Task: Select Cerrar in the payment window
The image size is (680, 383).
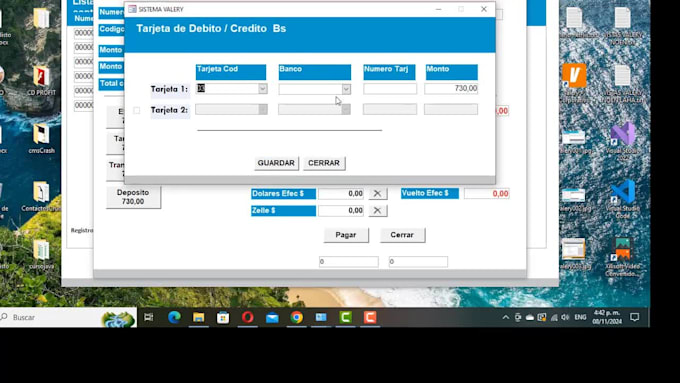Action: 402,235
